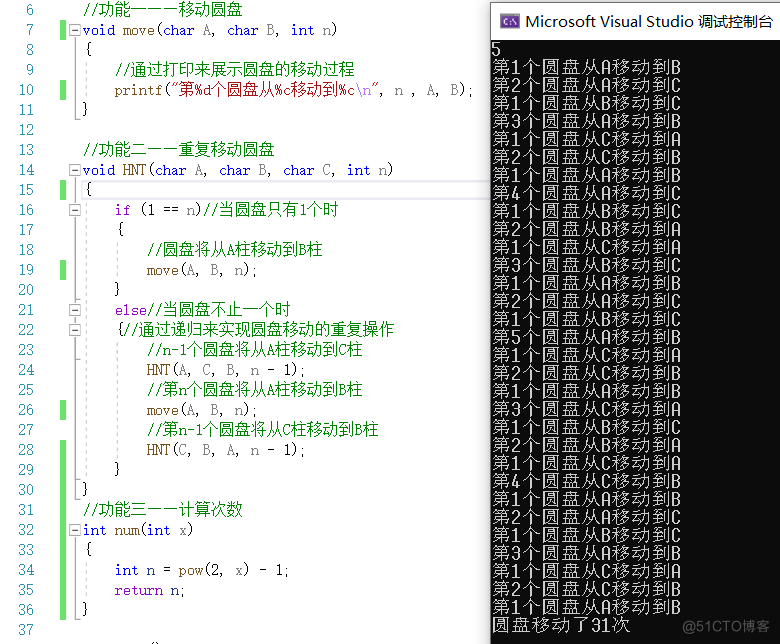The height and width of the screenshot is (644, 780).
Task: Click console line 第4个圆盘从A移动到C
Action: coord(586,193)
